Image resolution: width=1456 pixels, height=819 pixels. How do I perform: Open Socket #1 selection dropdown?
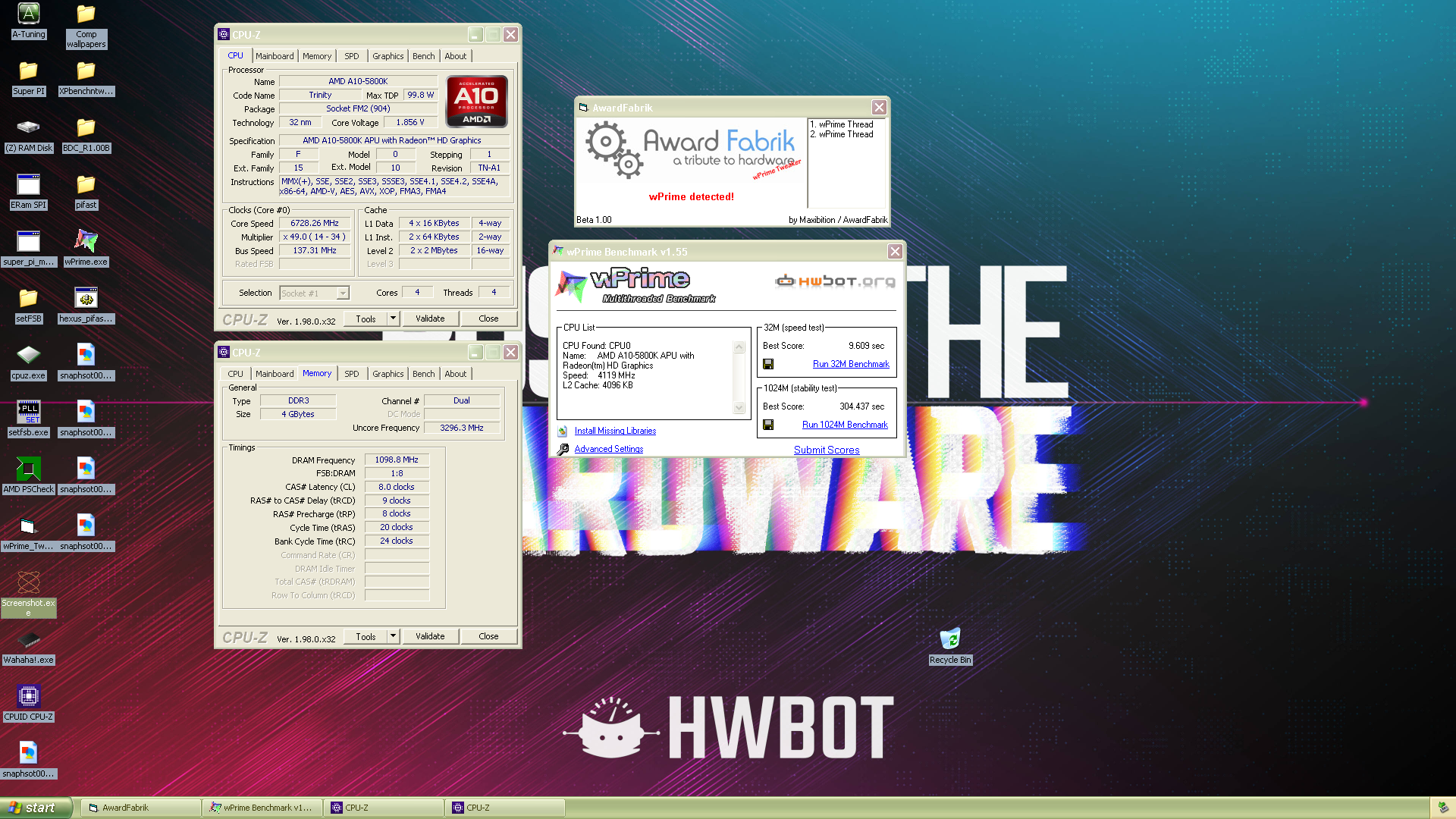(x=343, y=293)
